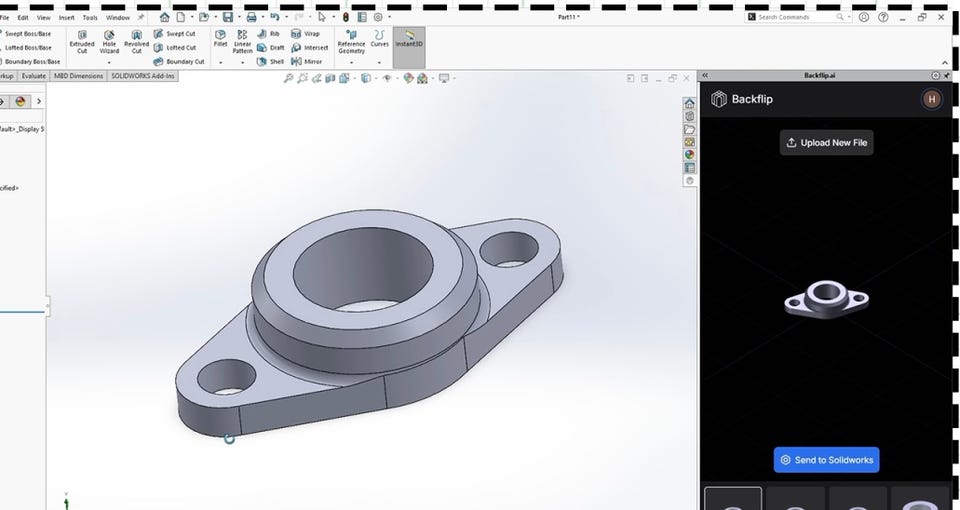960x510 pixels.
Task: Click the Rebuild traffic light icon
Action: (345, 17)
